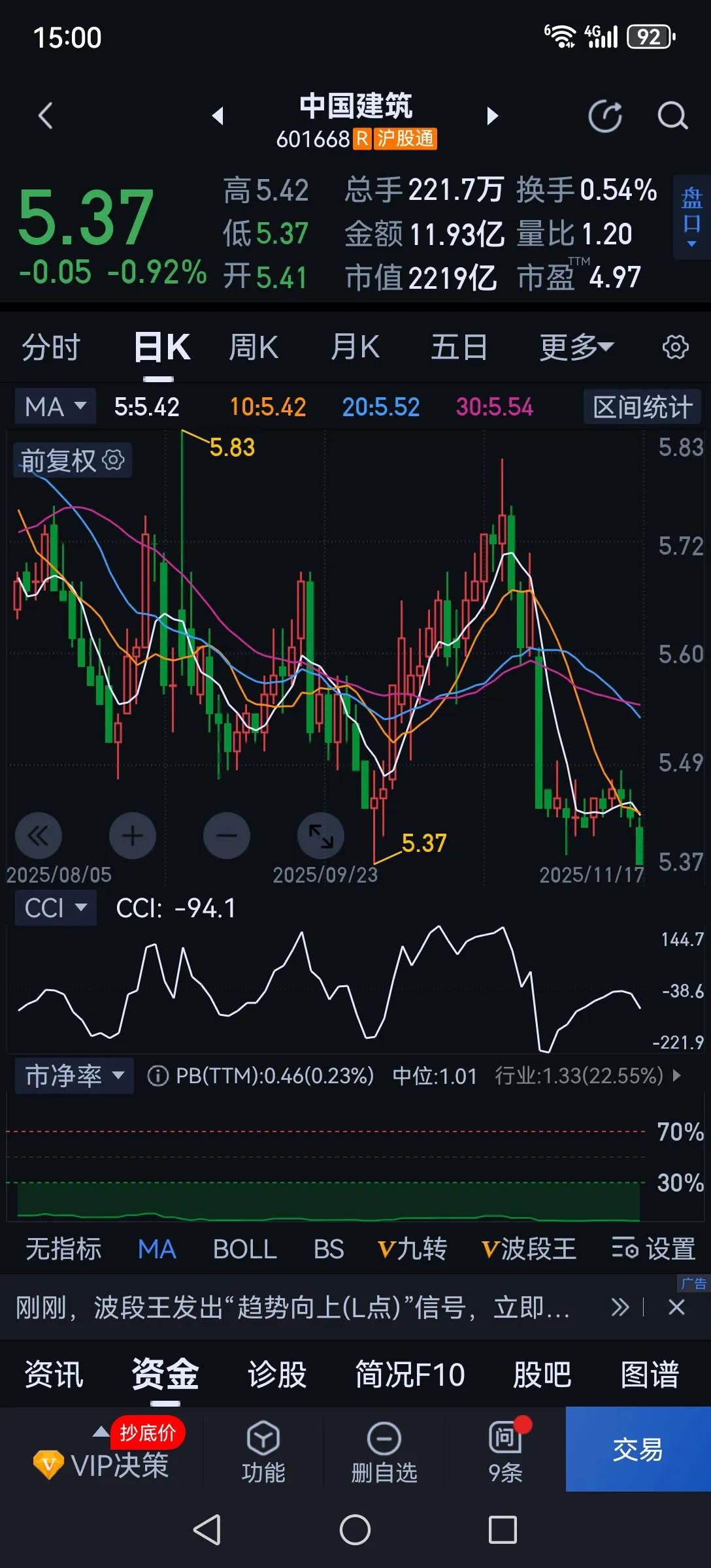Tap MA 20:5.52 blue label
The height and width of the screenshot is (1568, 711).
(x=381, y=407)
